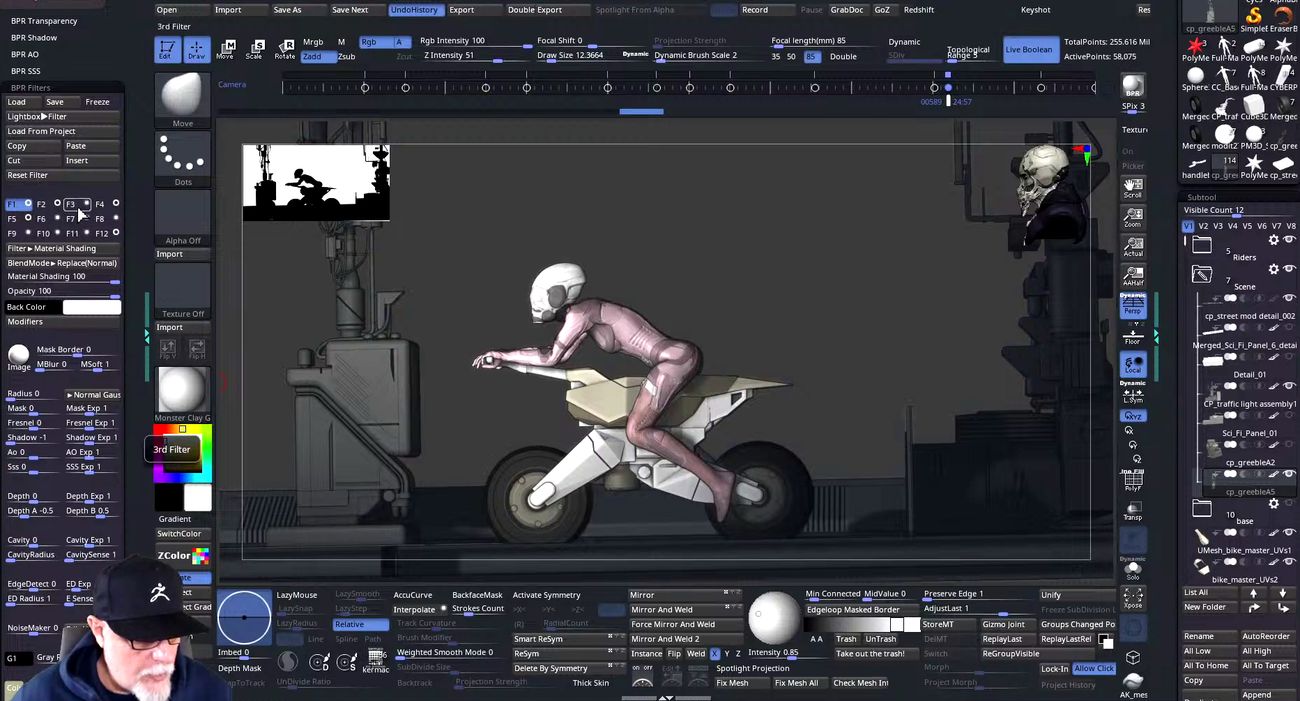The image size is (1300, 701).
Task: Open the Filter Material Shading dropdown
Action: (62, 249)
